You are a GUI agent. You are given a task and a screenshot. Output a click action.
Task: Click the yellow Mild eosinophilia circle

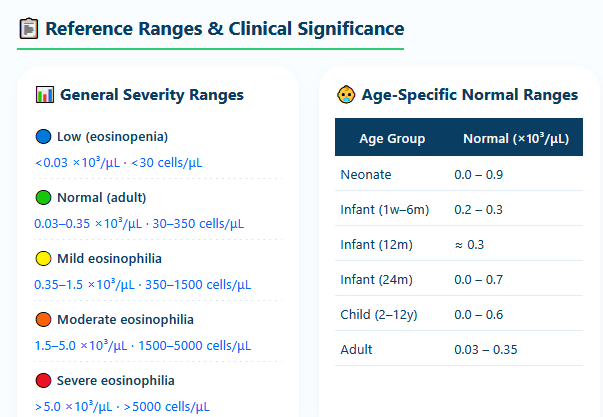point(43,259)
